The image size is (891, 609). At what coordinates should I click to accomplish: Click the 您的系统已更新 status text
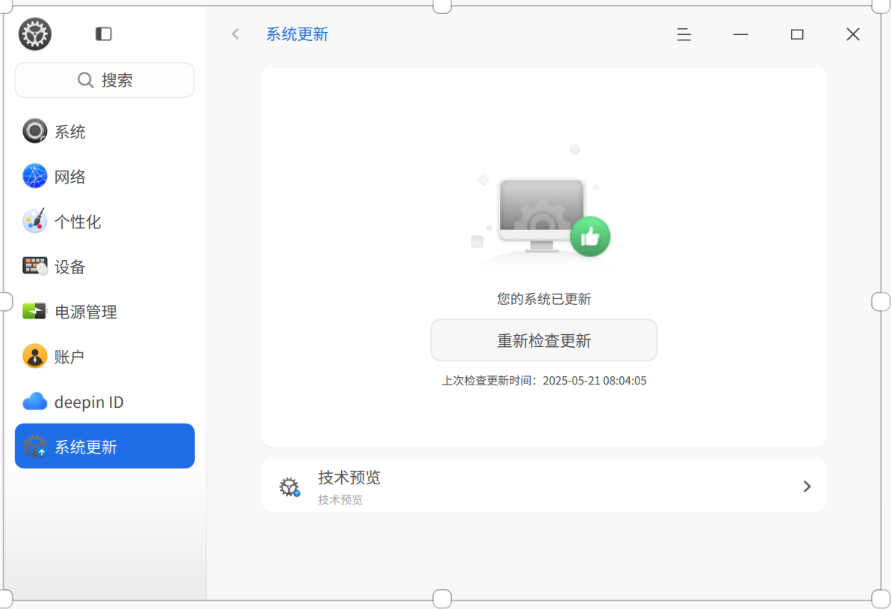pyautogui.click(x=544, y=299)
